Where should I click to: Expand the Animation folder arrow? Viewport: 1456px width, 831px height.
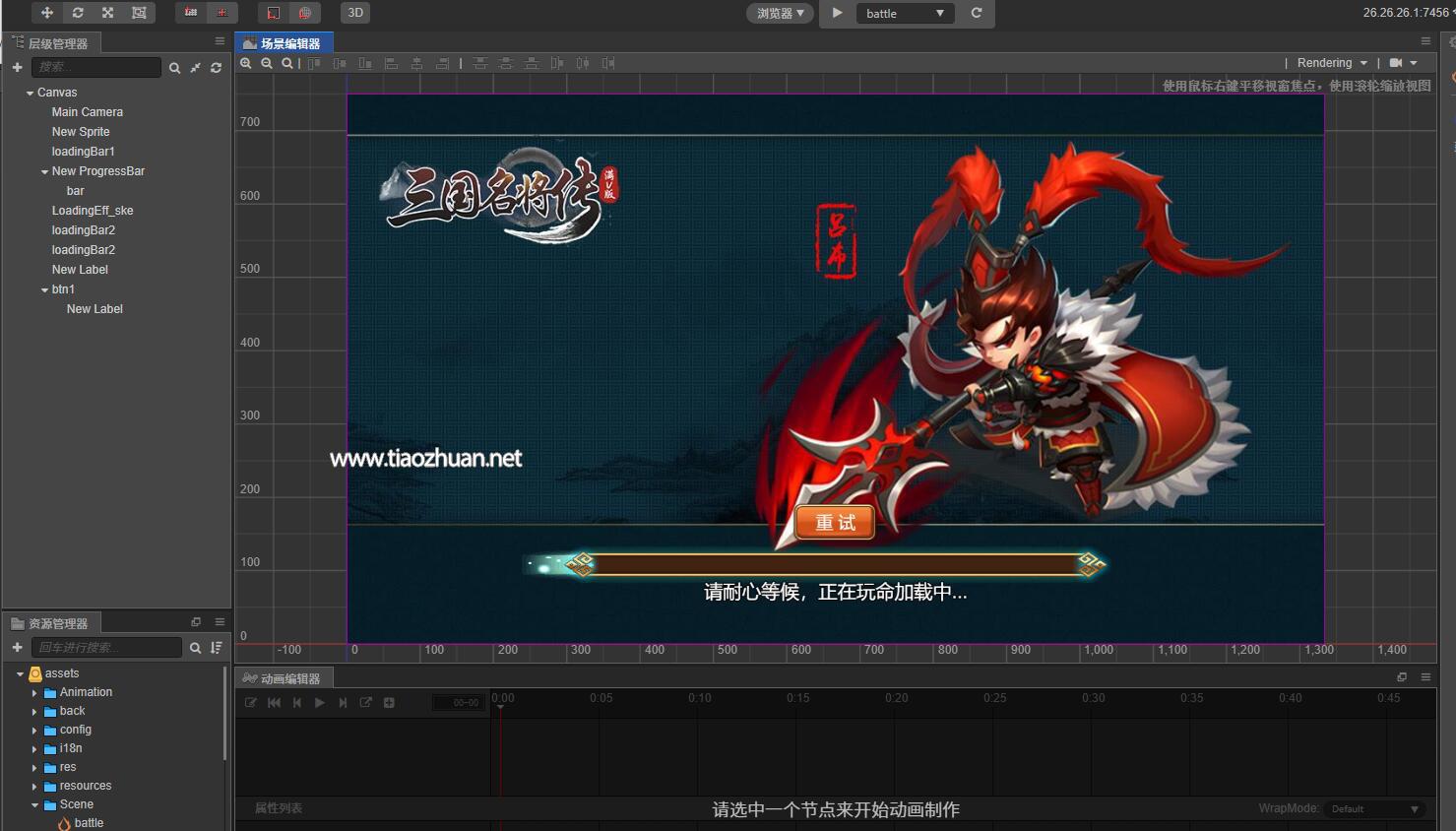(34, 693)
